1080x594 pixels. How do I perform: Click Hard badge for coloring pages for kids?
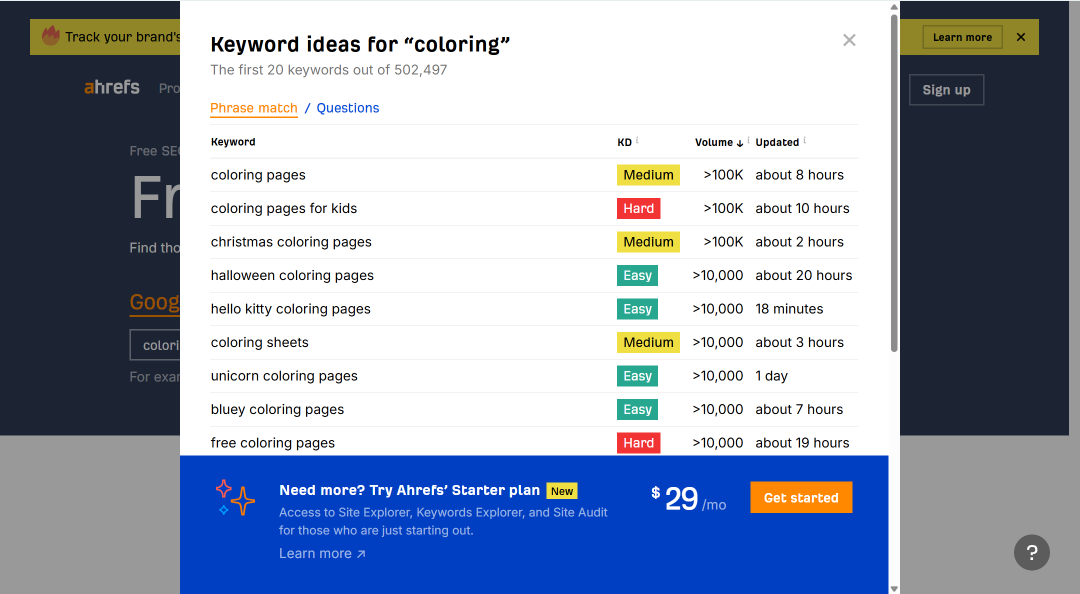click(638, 208)
